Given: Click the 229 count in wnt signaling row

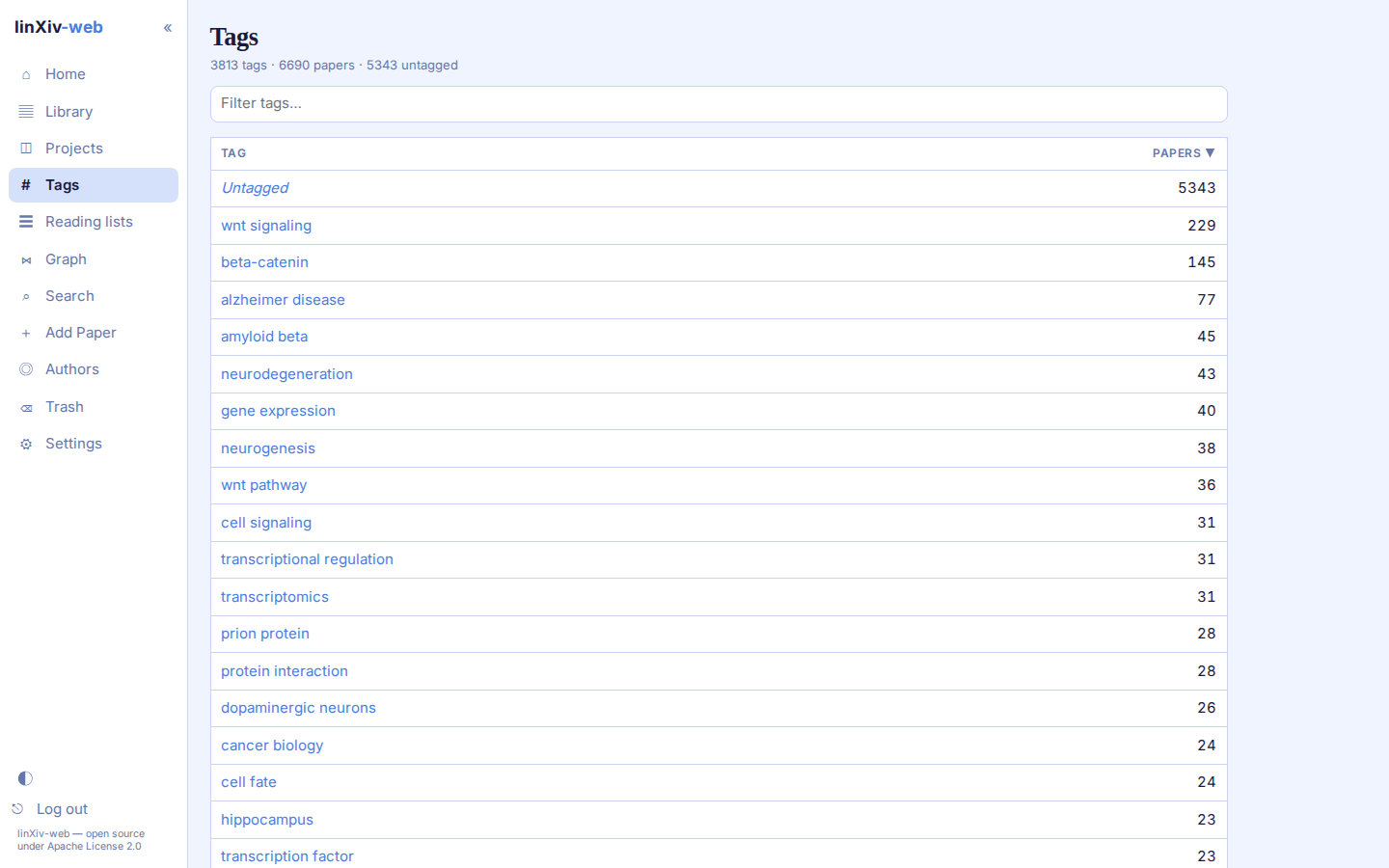Looking at the screenshot, I should (1201, 226).
